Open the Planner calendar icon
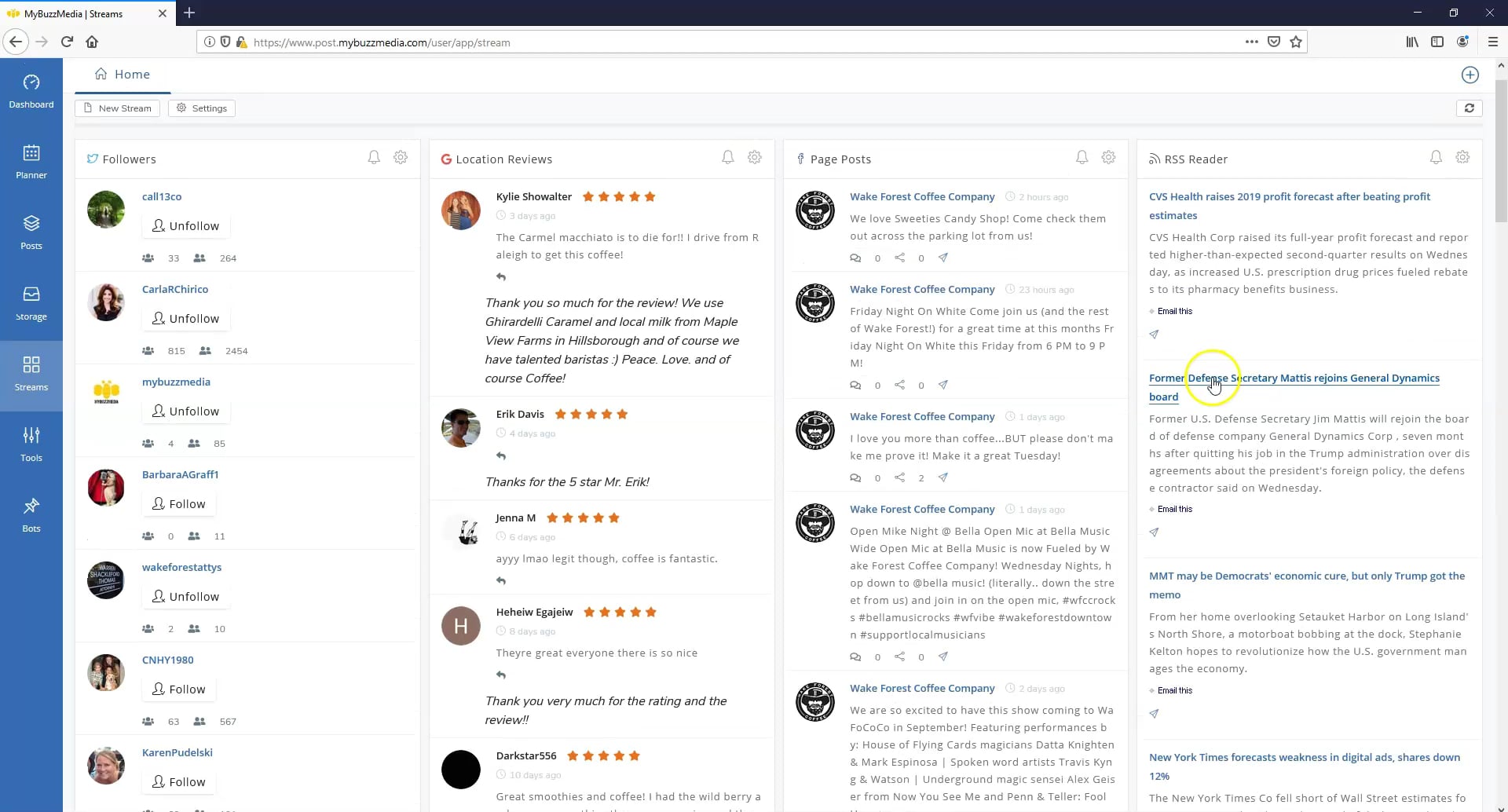The image size is (1508, 812). 31,152
